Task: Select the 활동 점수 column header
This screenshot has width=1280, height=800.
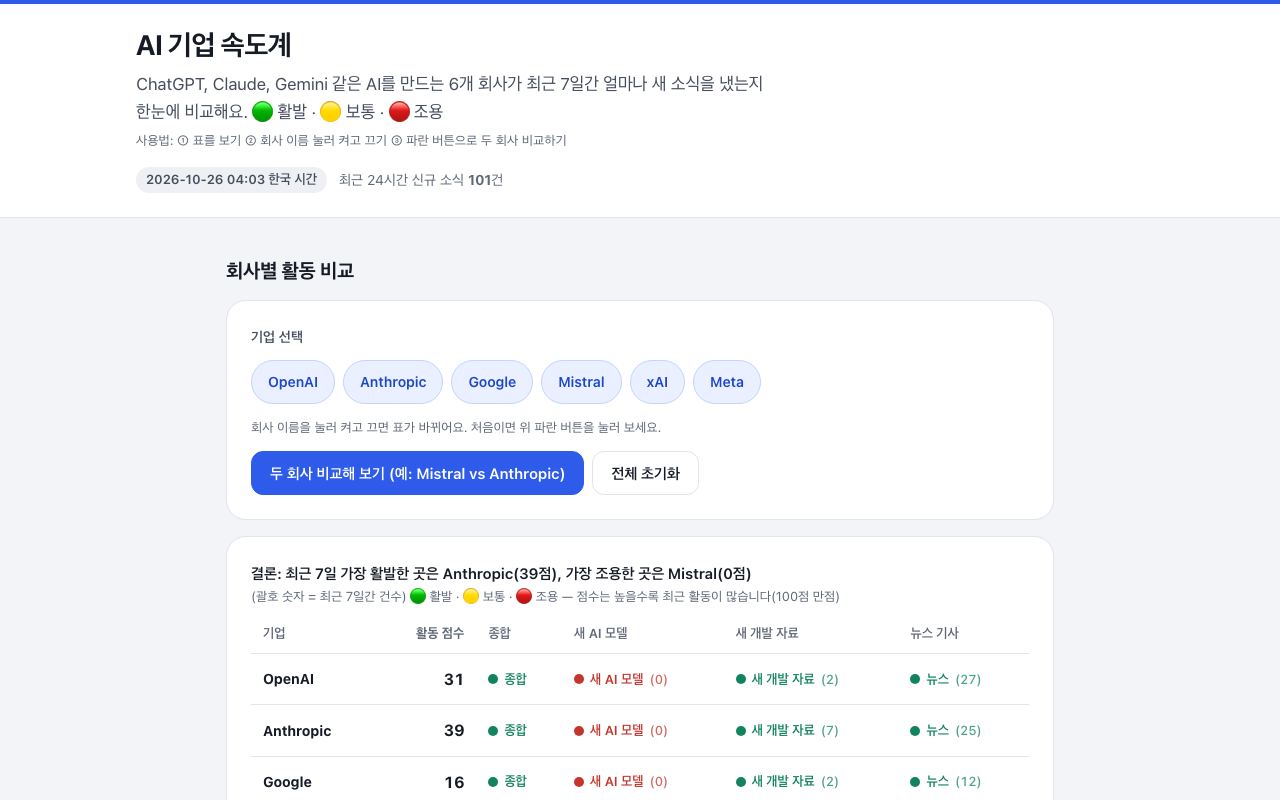Action: point(440,633)
